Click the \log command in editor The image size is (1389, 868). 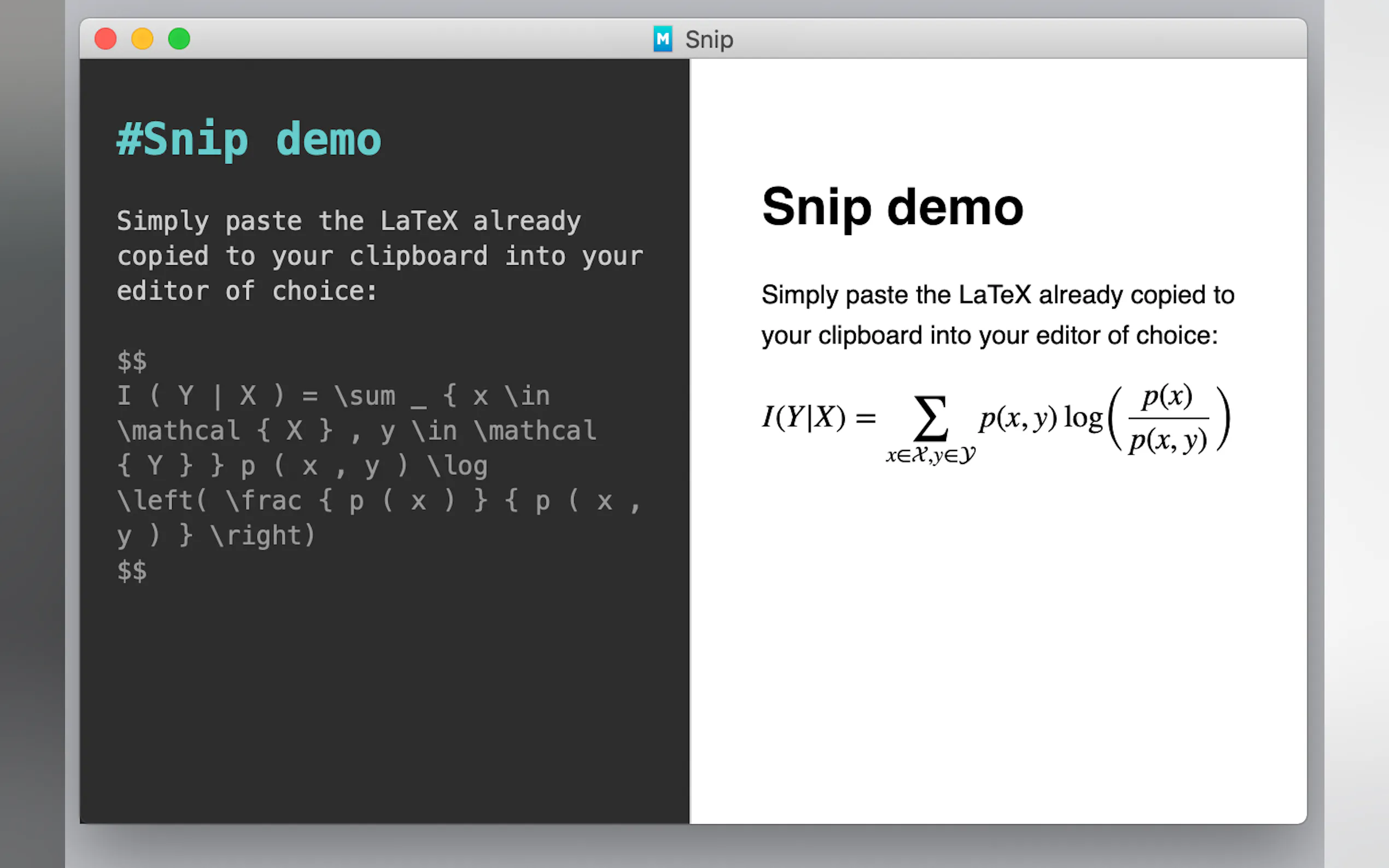(458, 466)
